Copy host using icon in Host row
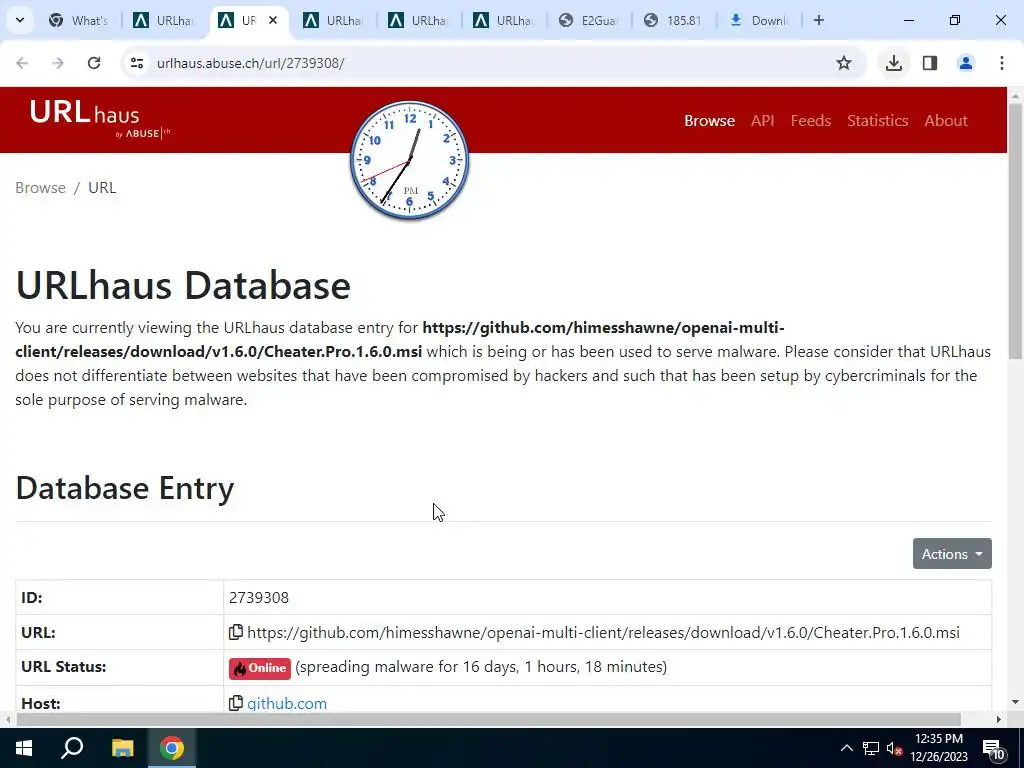This screenshot has height=768, width=1024. (236, 703)
